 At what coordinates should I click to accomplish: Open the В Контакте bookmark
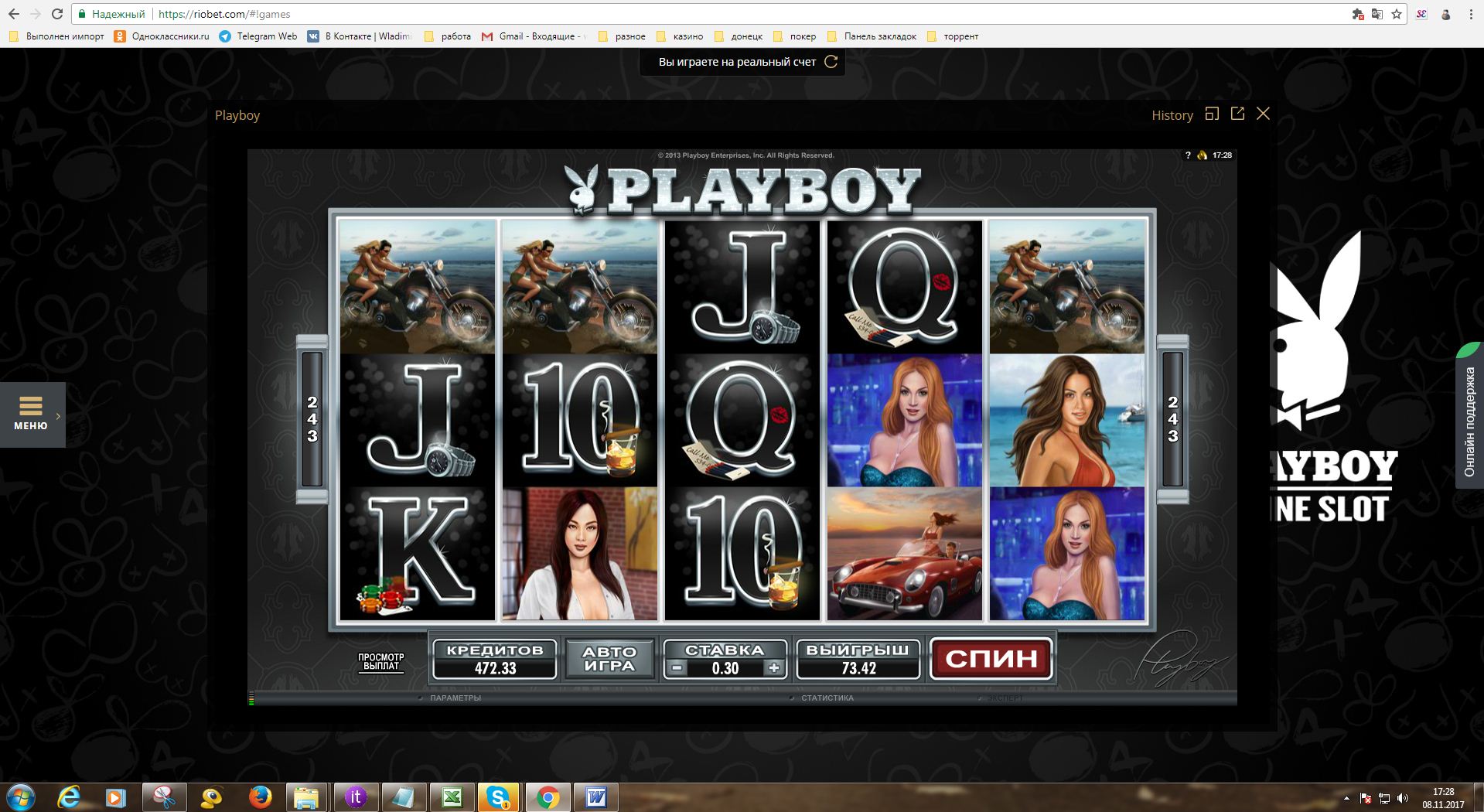[360, 36]
